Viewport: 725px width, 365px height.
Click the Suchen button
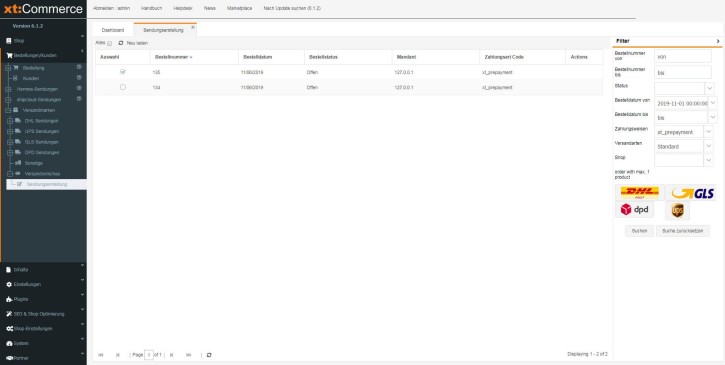coord(639,231)
